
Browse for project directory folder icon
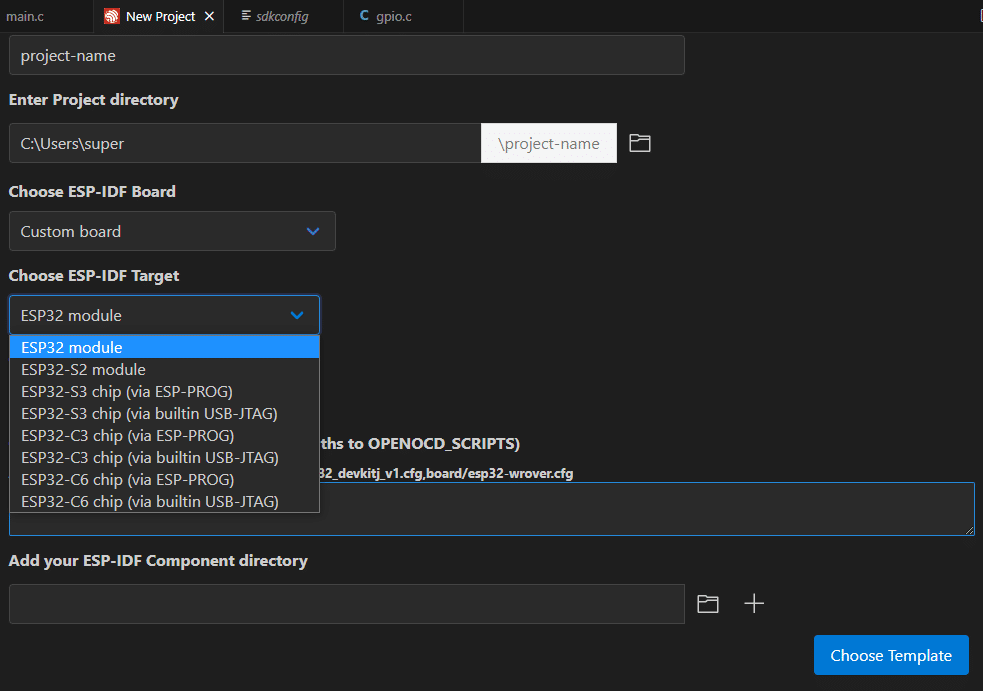(639, 143)
